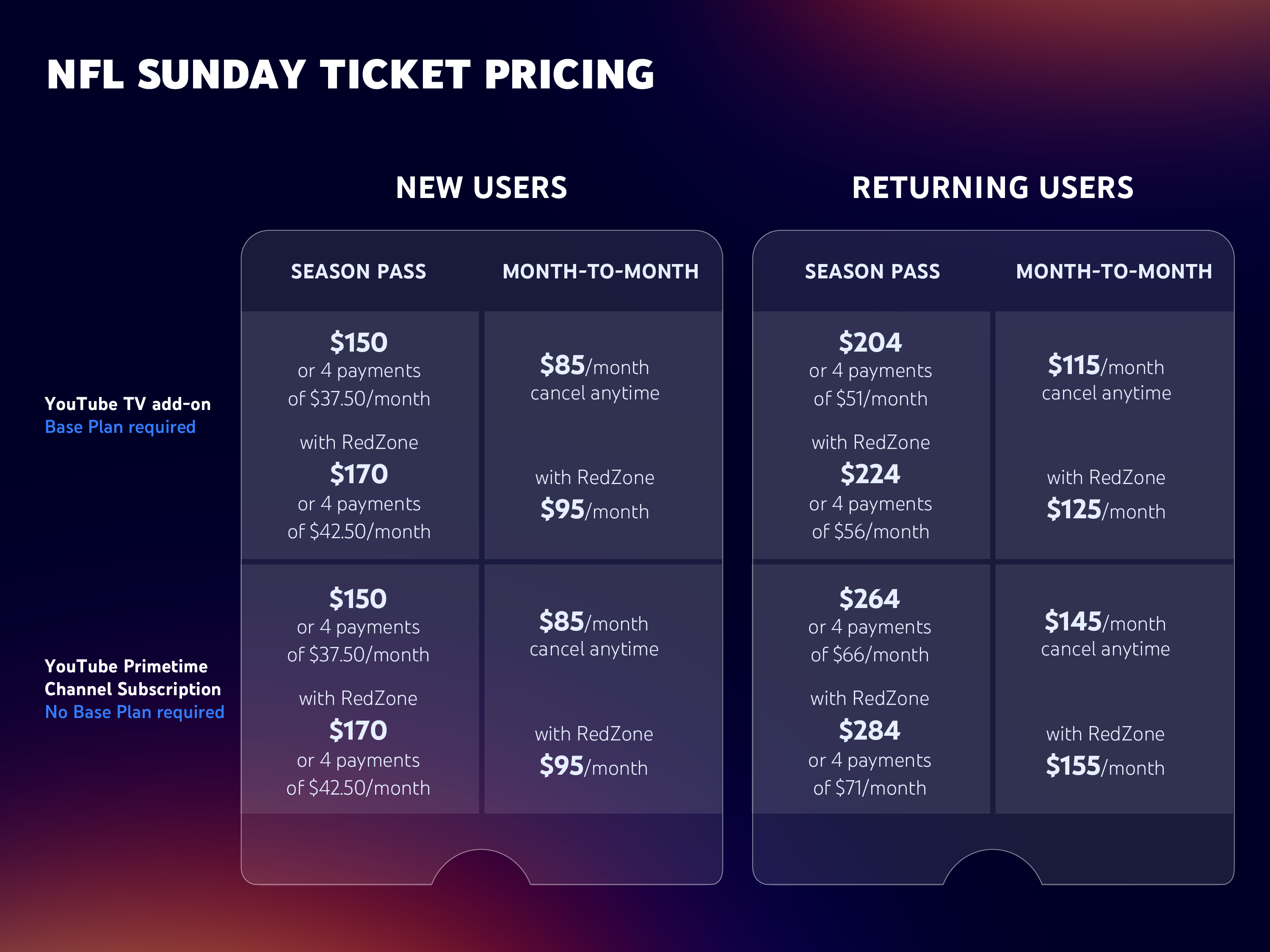Click the Base Plan required blue link
Viewport: 1270px width, 952px height.
[120, 427]
